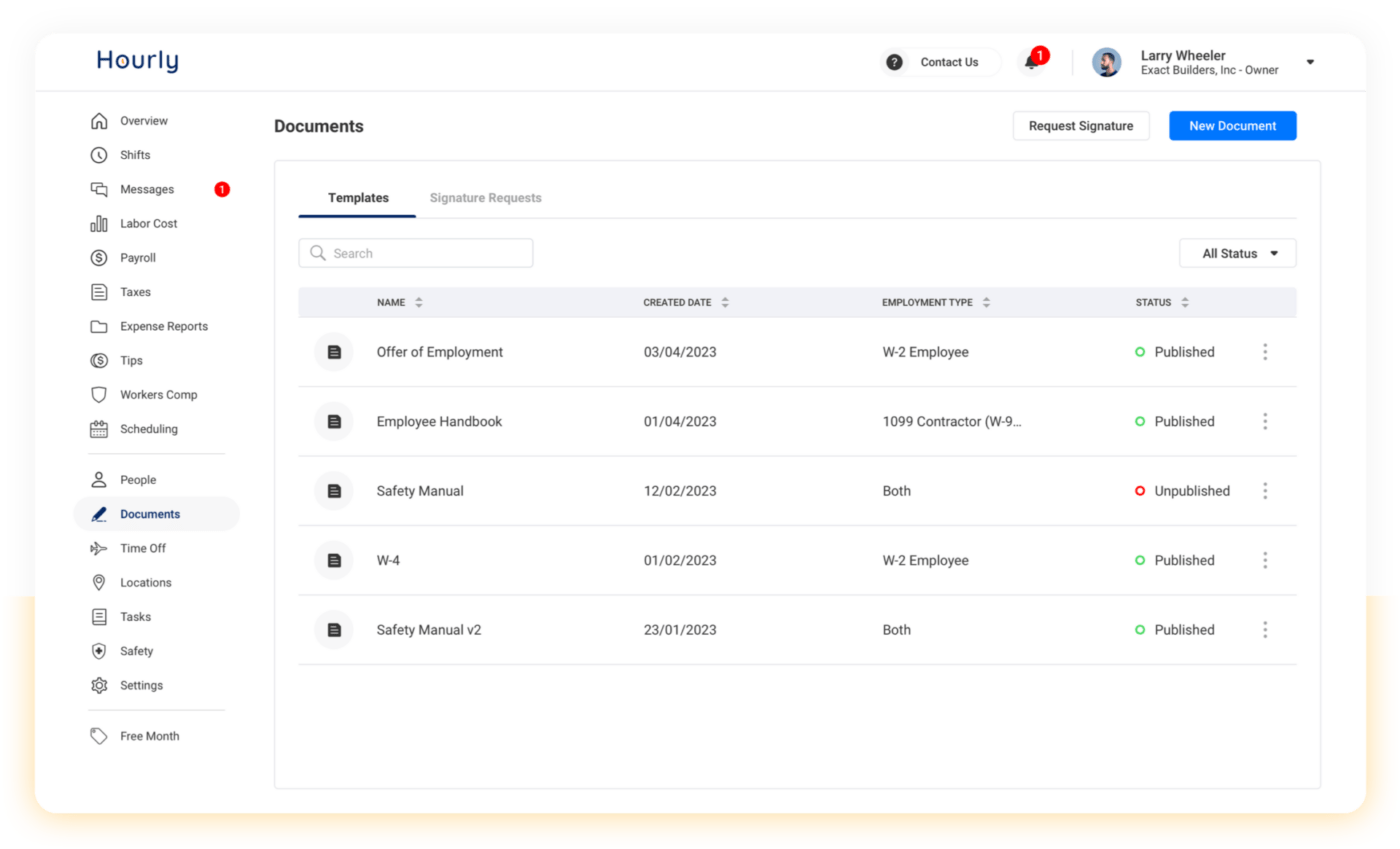Click the People person icon
This screenshot has width=1400, height=849.
tap(99, 480)
